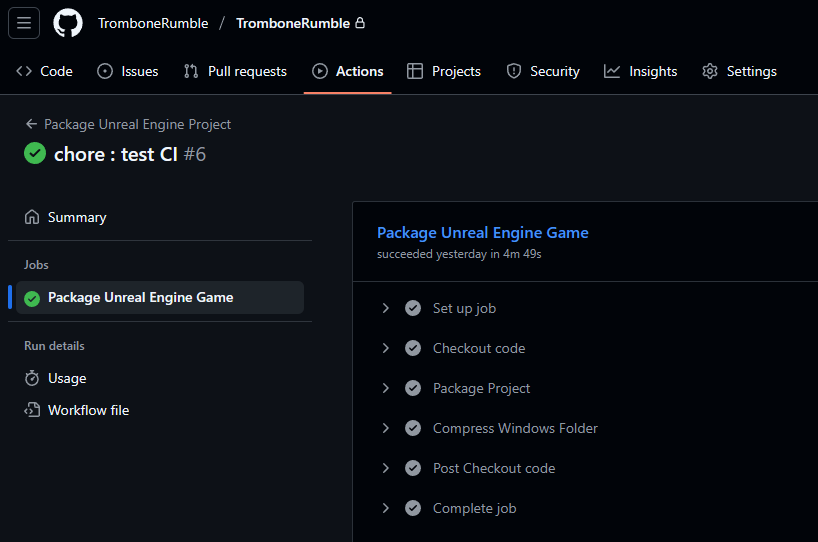Click the green success check beside run title

click(x=35, y=153)
